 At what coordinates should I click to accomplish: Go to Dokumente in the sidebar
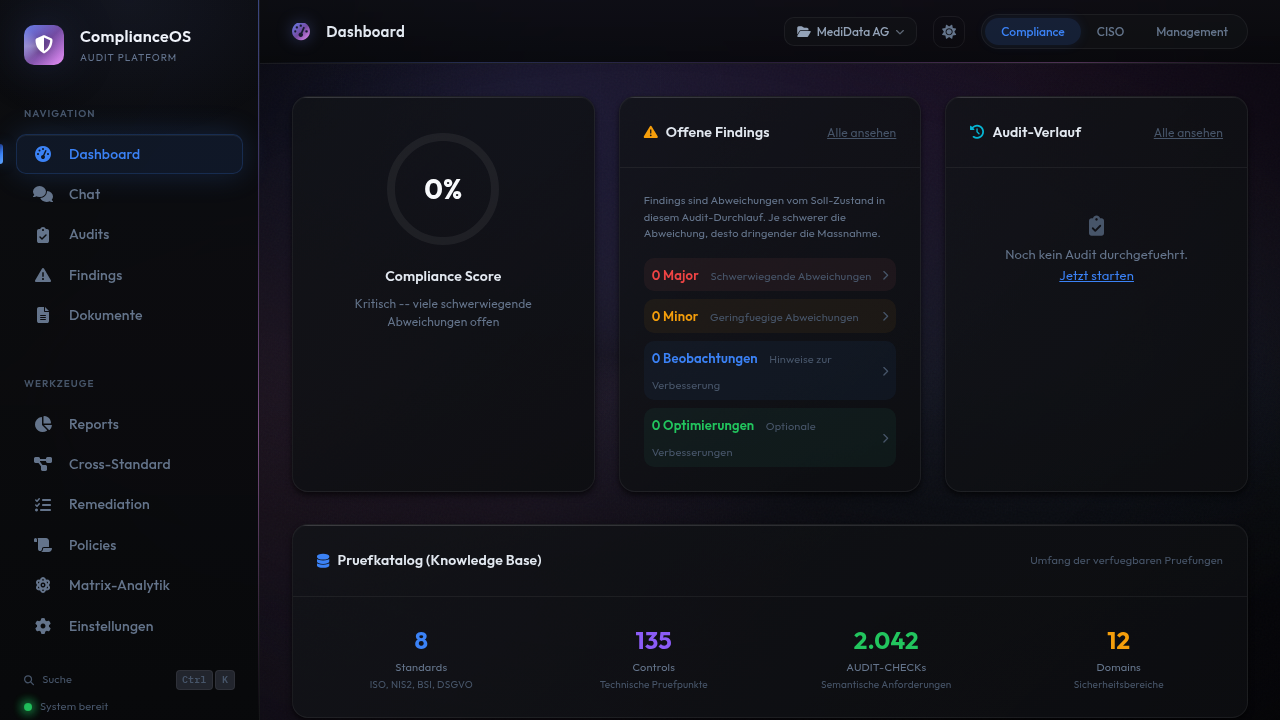click(105, 315)
